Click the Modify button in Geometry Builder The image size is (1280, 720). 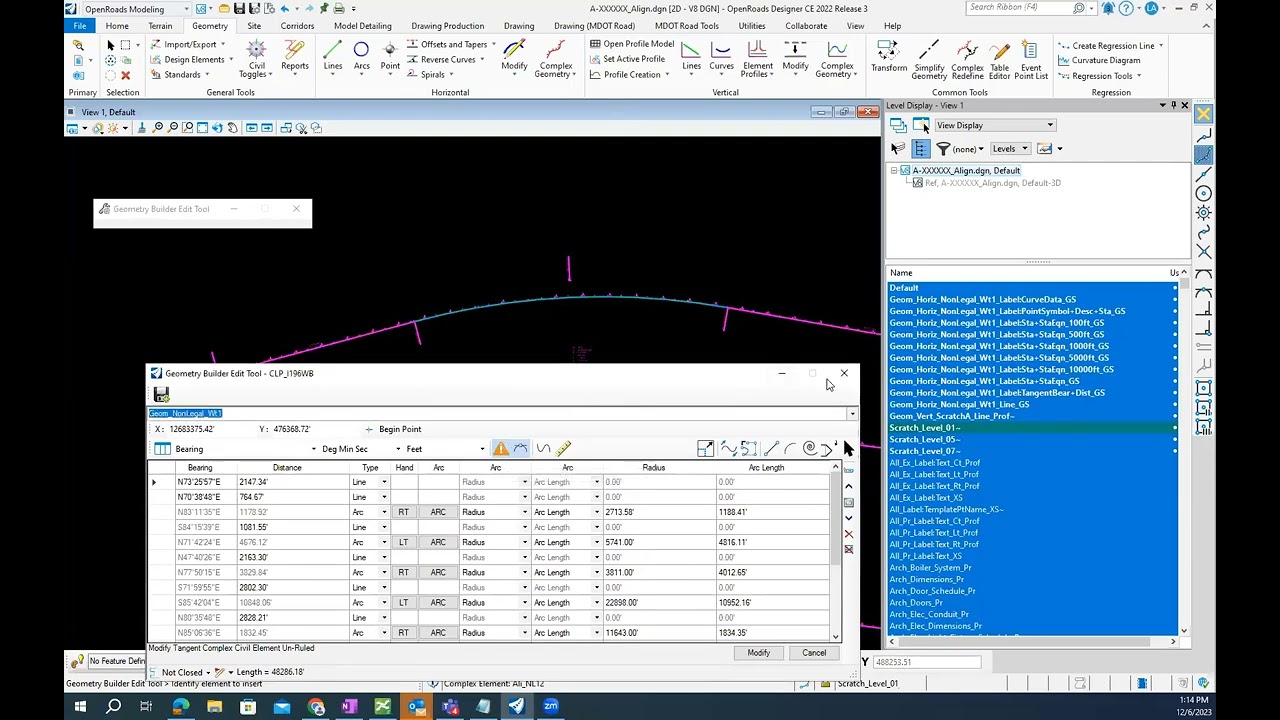pos(759,653)
